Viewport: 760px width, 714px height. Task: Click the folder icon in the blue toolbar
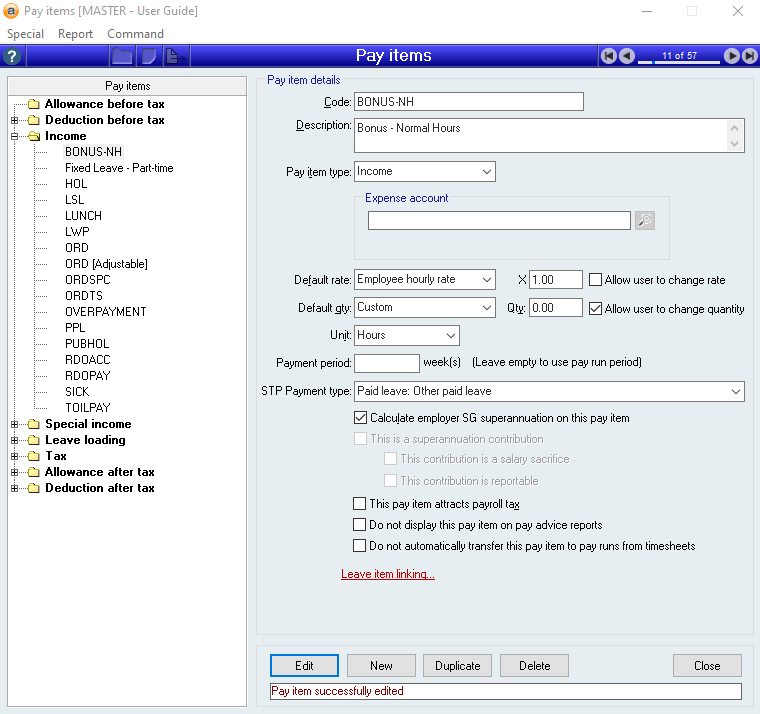122,56
